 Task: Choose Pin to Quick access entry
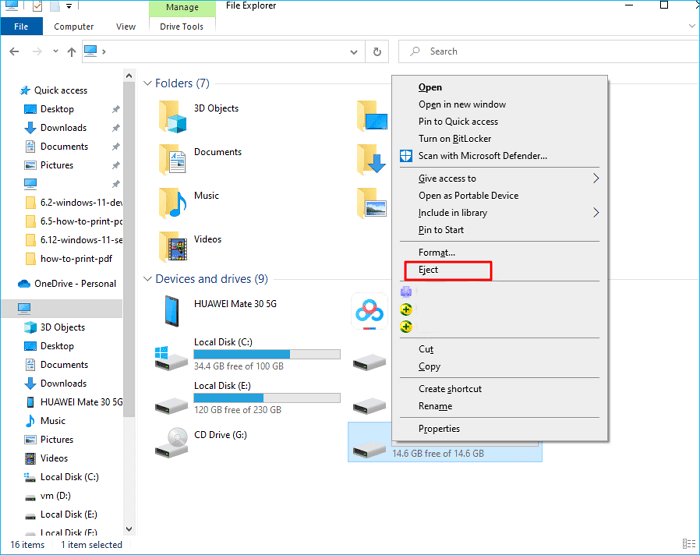458,121
